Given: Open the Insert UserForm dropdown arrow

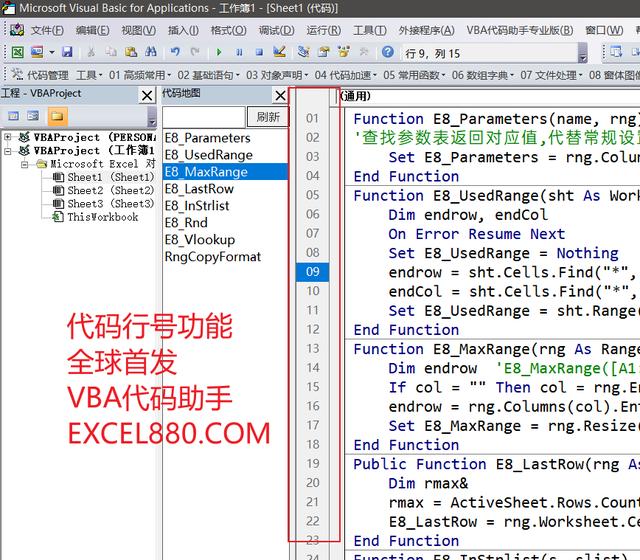Looking at the screenshot, I should (x=52, y=52).
